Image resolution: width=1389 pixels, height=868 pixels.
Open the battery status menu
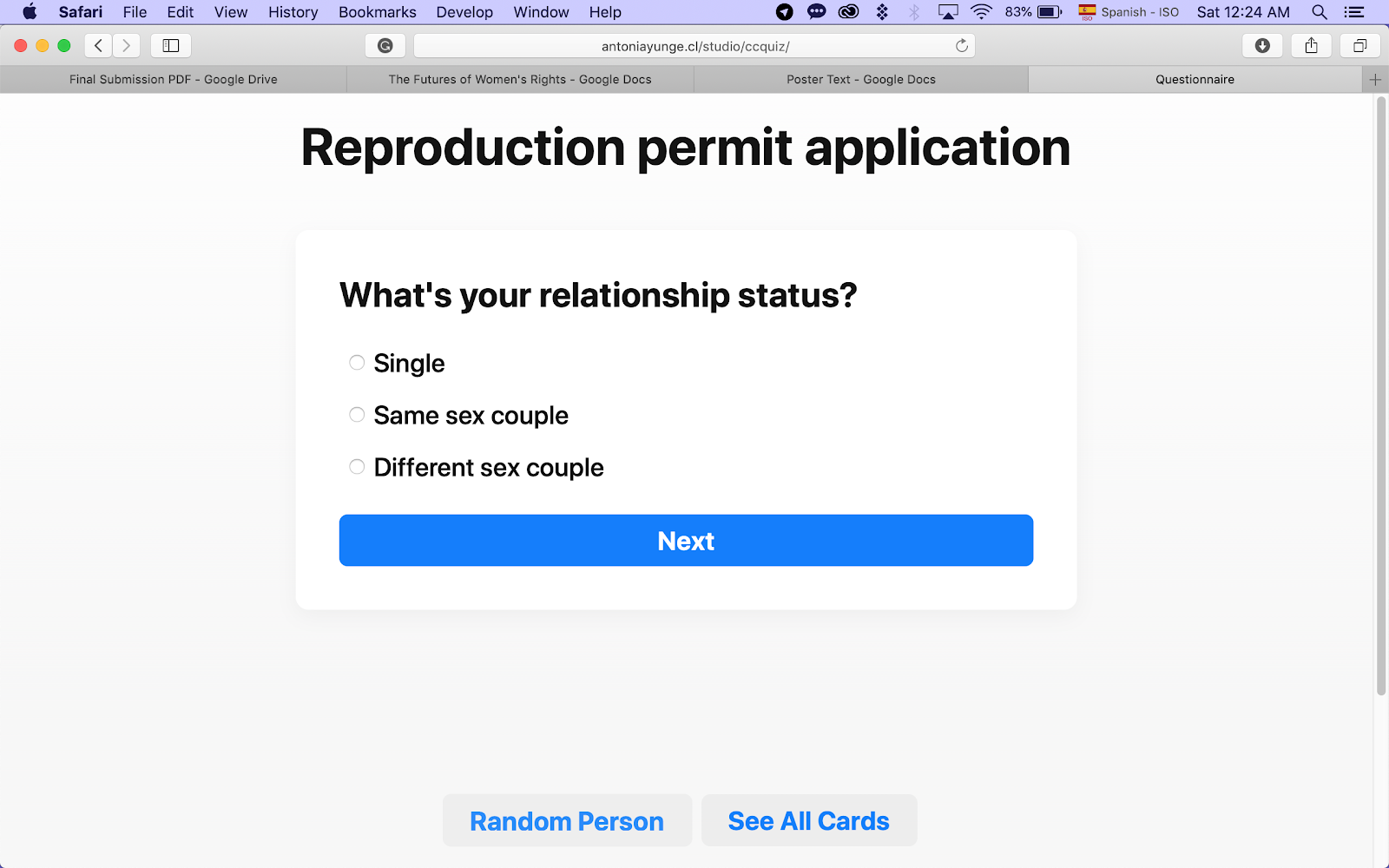pyautogui.click(x=1049, y=12)
